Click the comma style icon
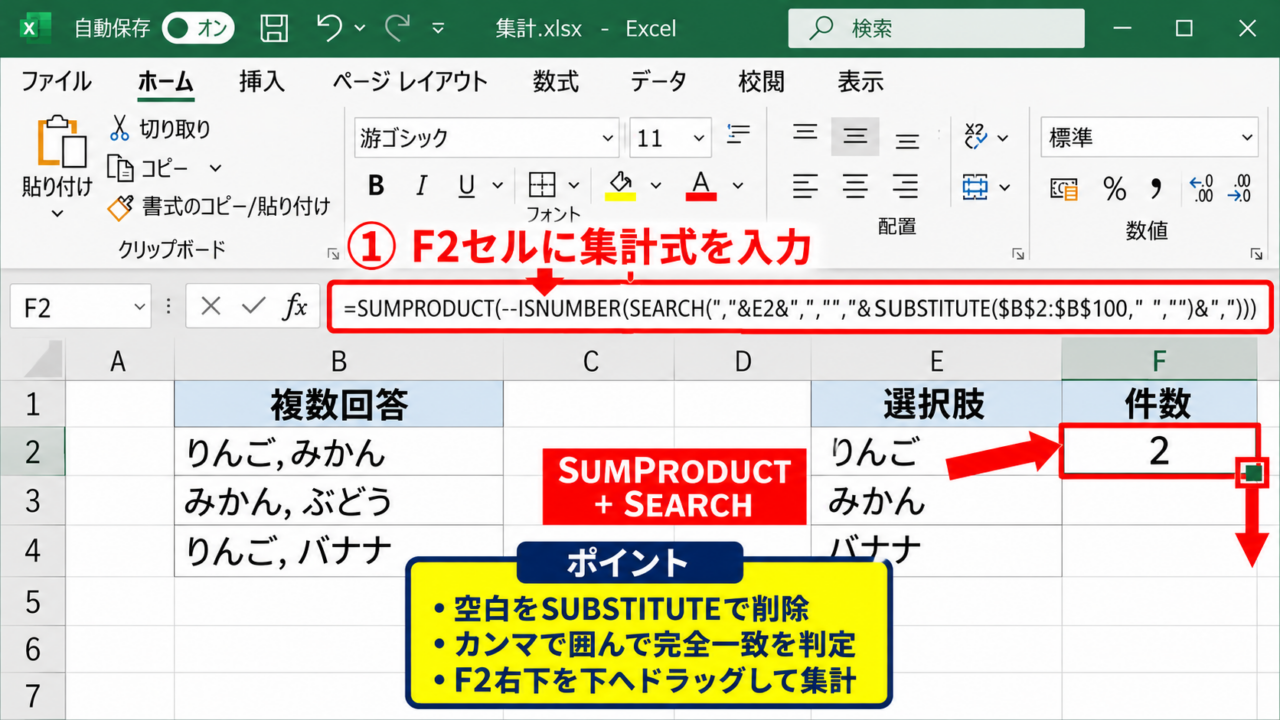 tap(1156, 187)
